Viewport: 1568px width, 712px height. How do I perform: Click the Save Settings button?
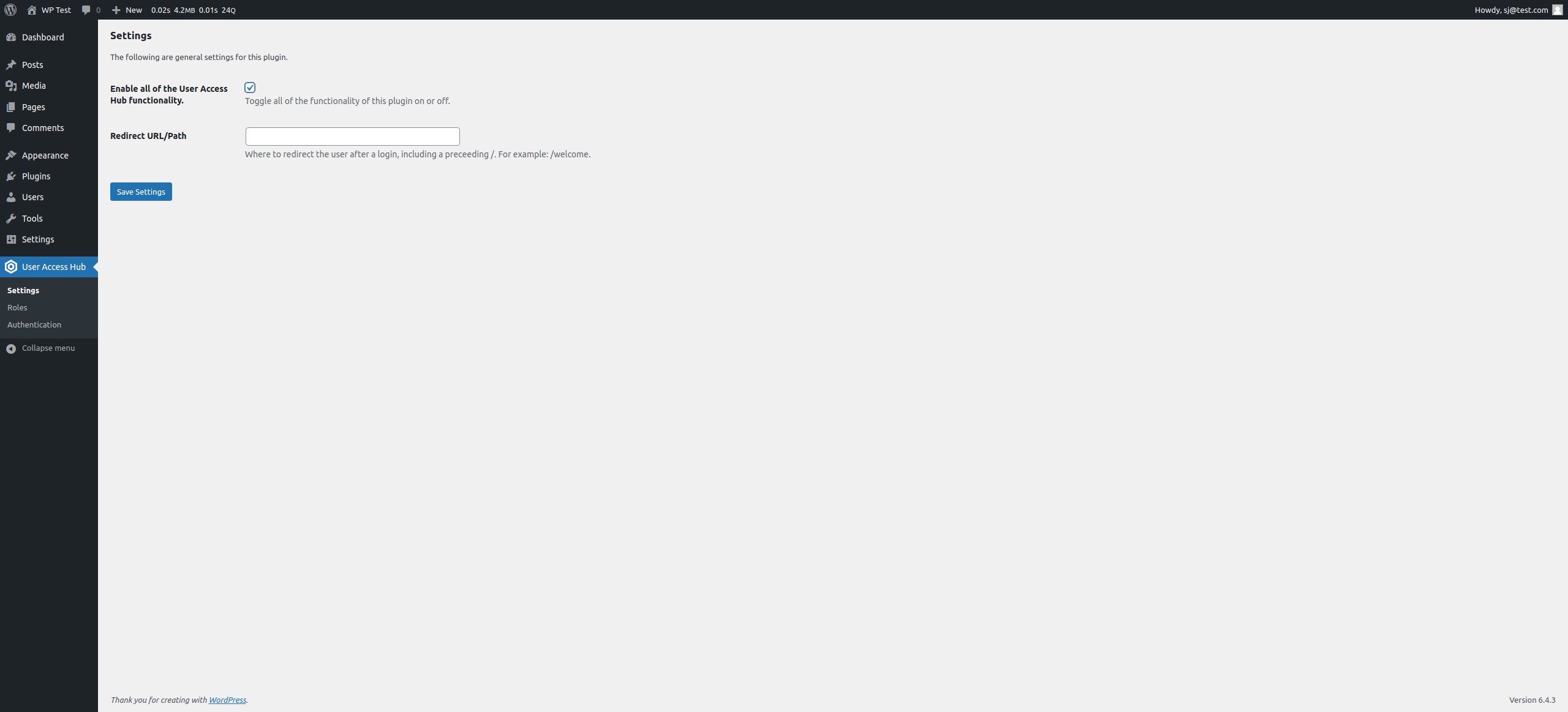click(x=141, y=191)
